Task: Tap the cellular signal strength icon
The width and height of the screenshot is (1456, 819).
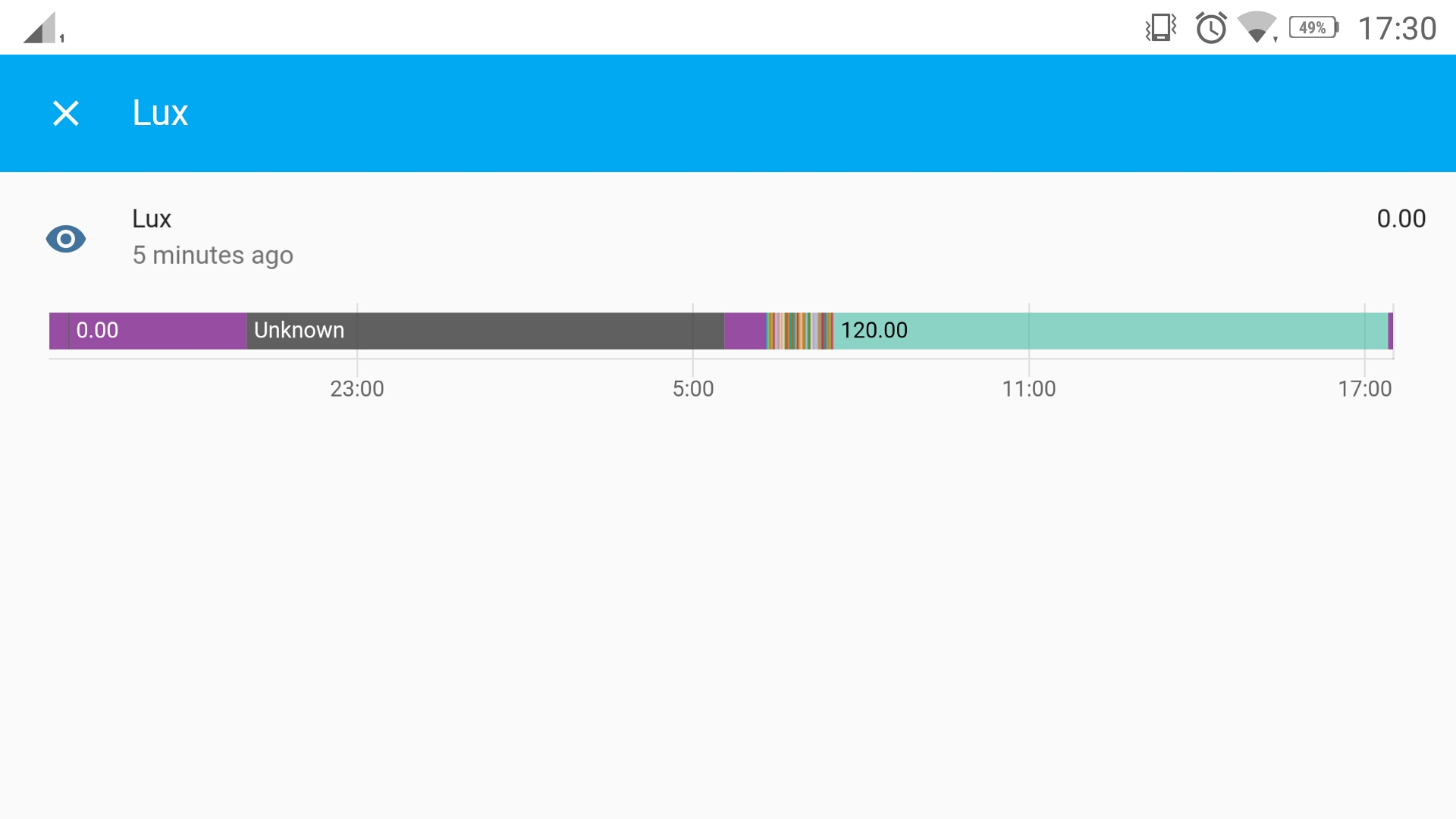Action: (x=42, y=28)
